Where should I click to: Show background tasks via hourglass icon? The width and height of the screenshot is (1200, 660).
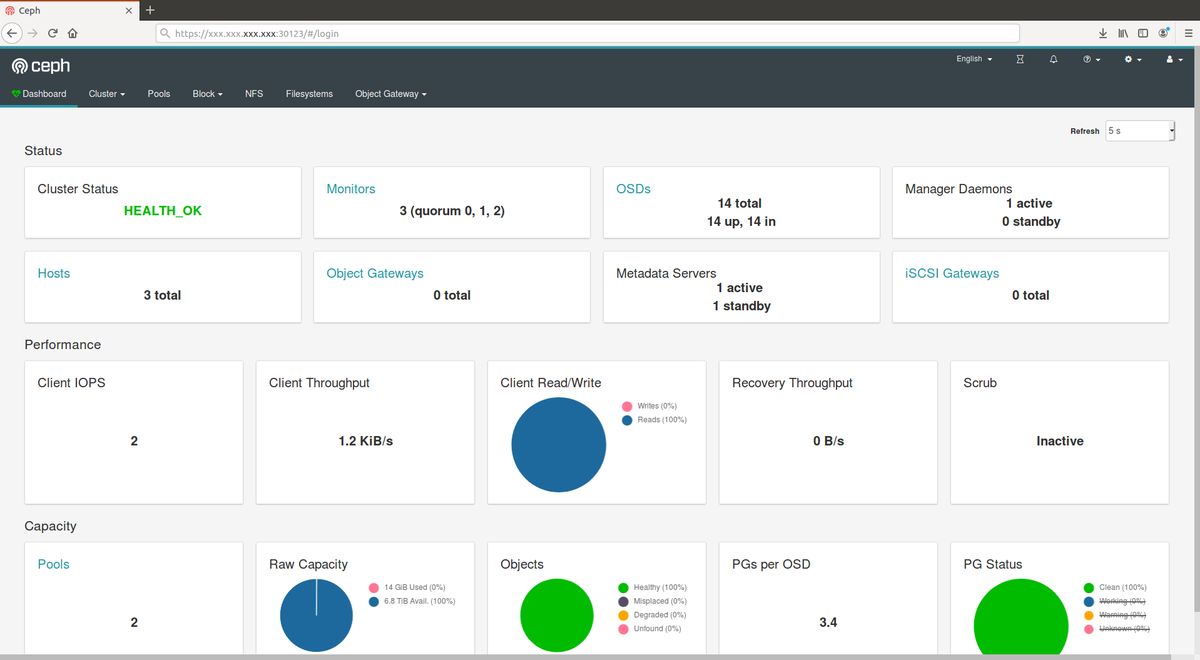click(1020, 60)
